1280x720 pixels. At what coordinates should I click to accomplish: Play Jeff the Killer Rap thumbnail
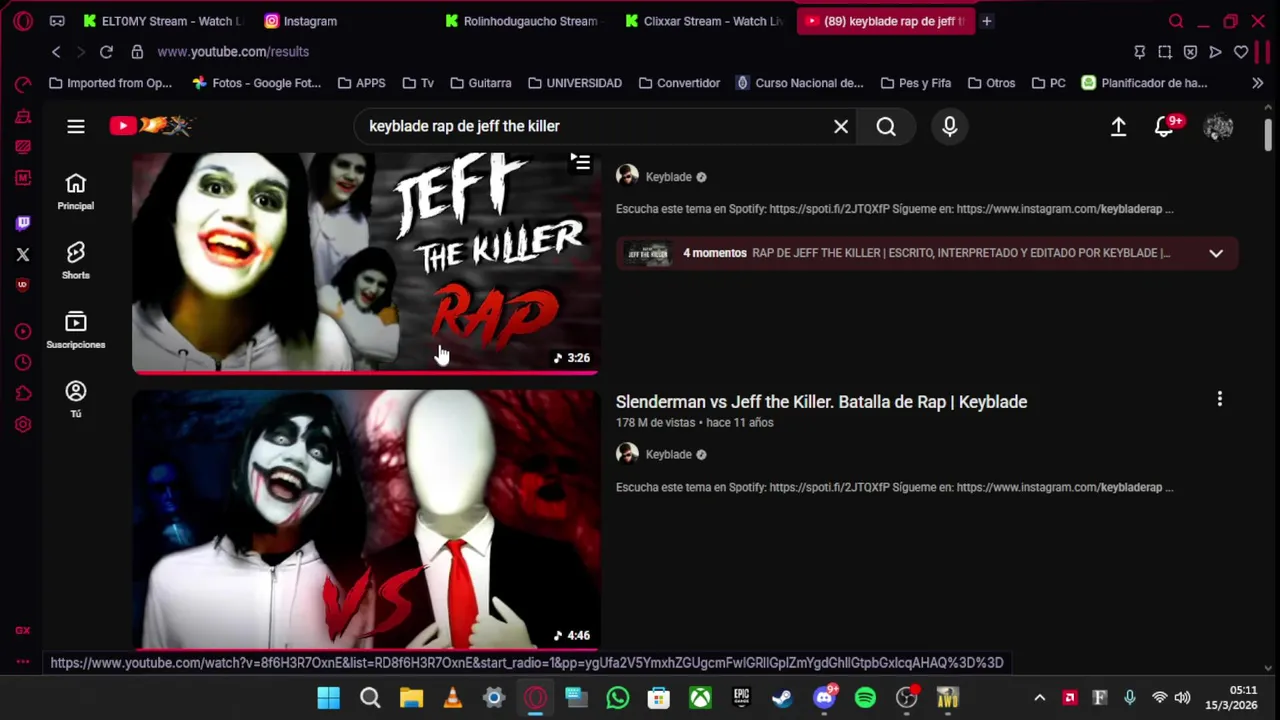366,262
